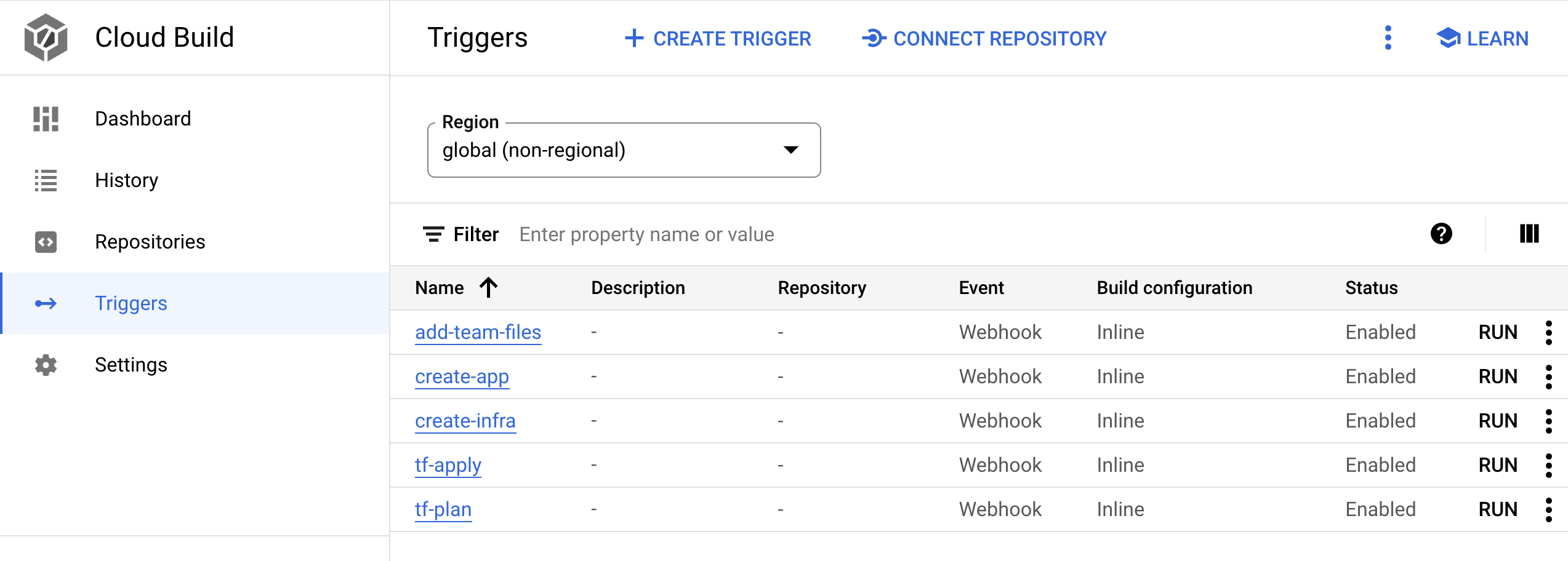This screenshot has height=561, width=1568.
Task: Click the Create Trigger button
Action: [x=718, y=38]
